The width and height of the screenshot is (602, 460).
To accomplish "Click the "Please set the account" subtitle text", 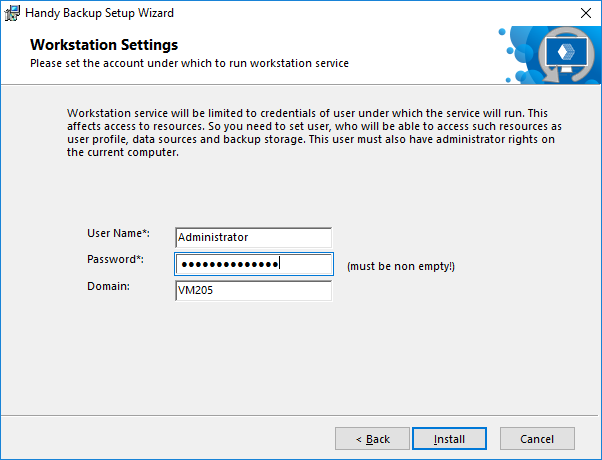I will coord(189,64).
